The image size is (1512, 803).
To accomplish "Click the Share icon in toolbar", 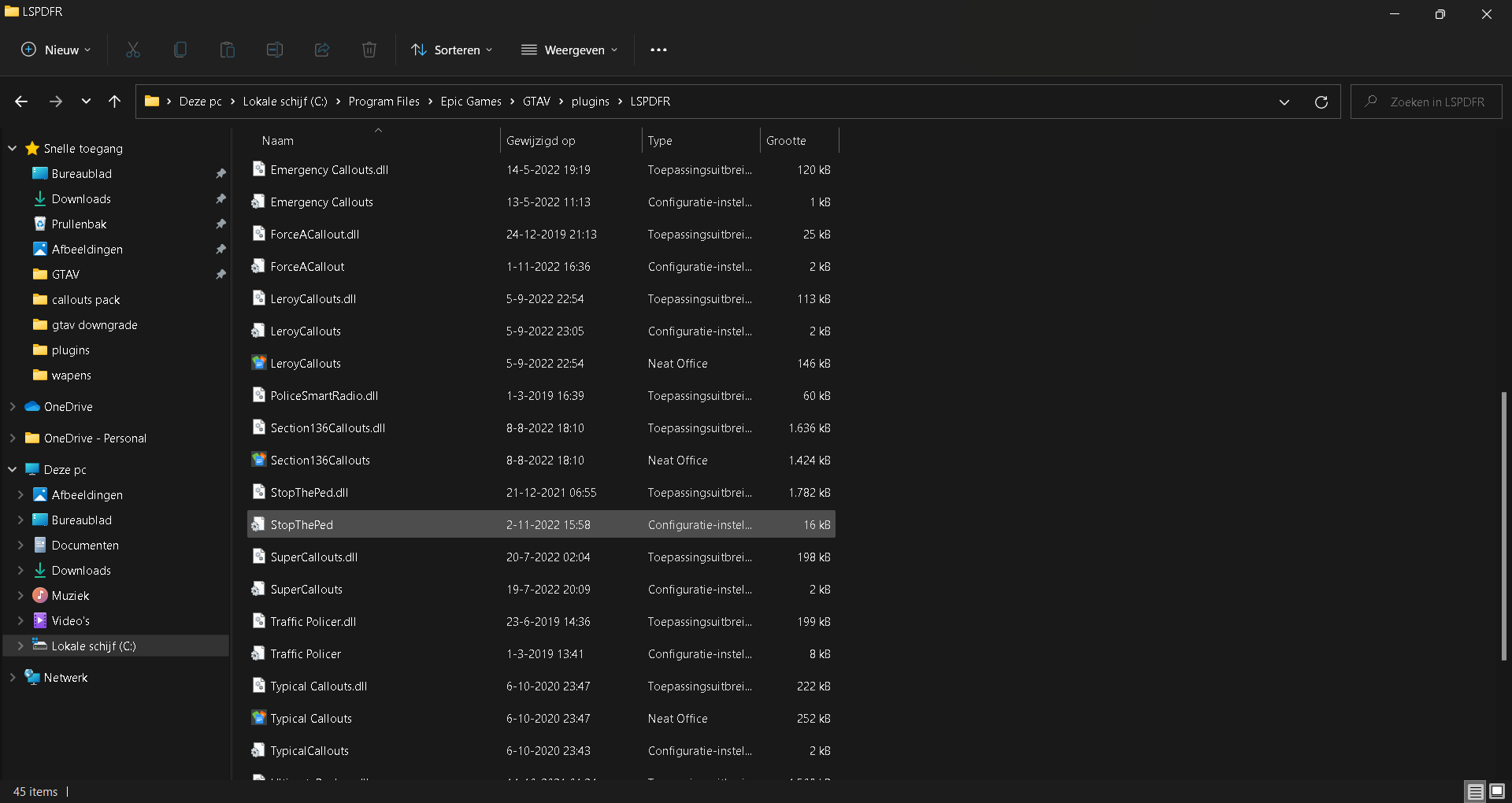I will pos(322,50).
